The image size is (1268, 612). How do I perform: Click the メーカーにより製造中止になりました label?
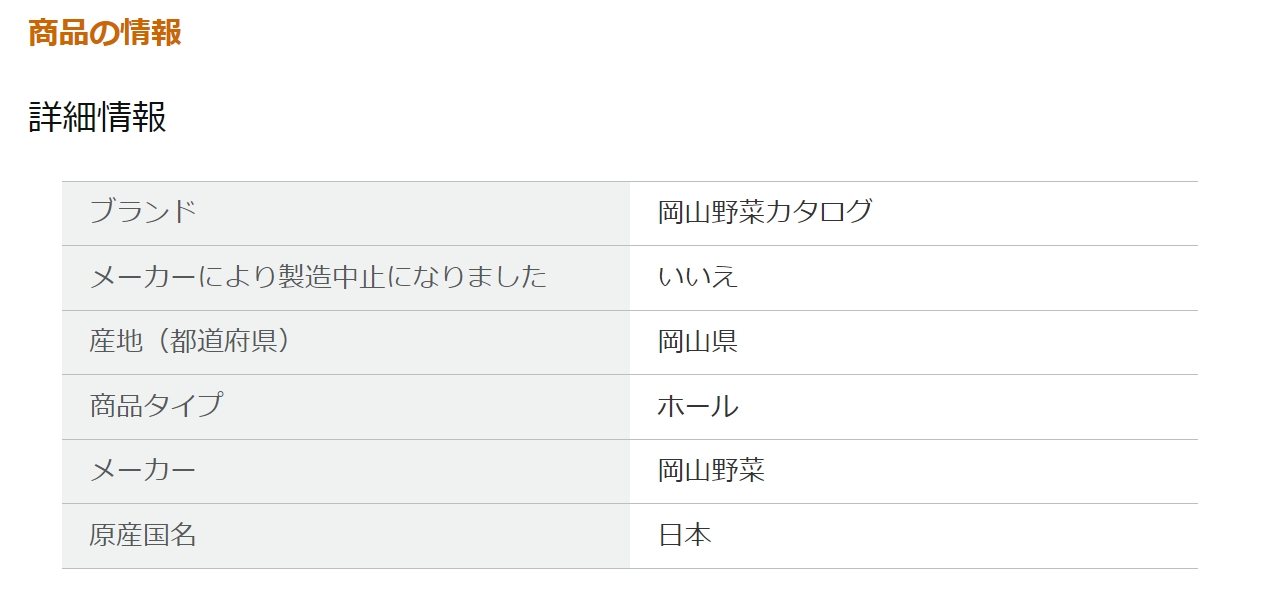click(x=318, y=277)
